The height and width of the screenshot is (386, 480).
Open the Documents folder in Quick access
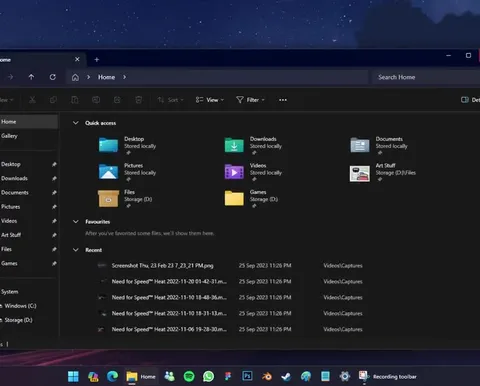(379, 145)
